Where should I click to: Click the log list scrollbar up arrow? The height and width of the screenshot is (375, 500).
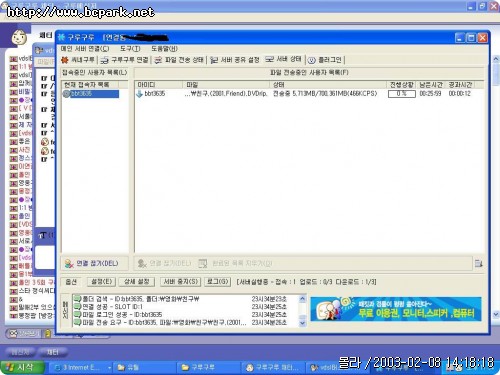[302, 299]
